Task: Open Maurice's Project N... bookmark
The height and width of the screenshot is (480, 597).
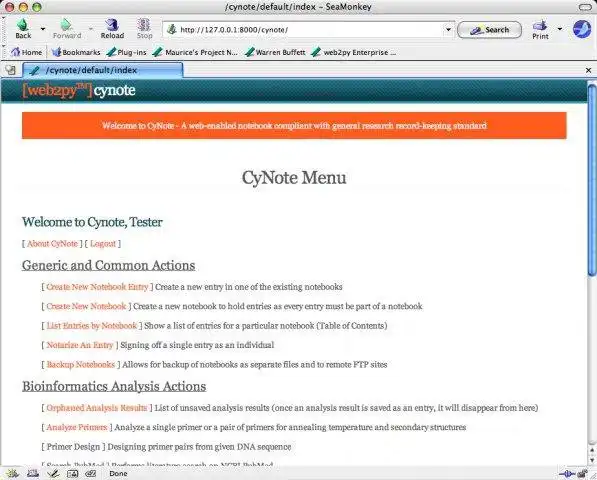Action: pos(195,52)
